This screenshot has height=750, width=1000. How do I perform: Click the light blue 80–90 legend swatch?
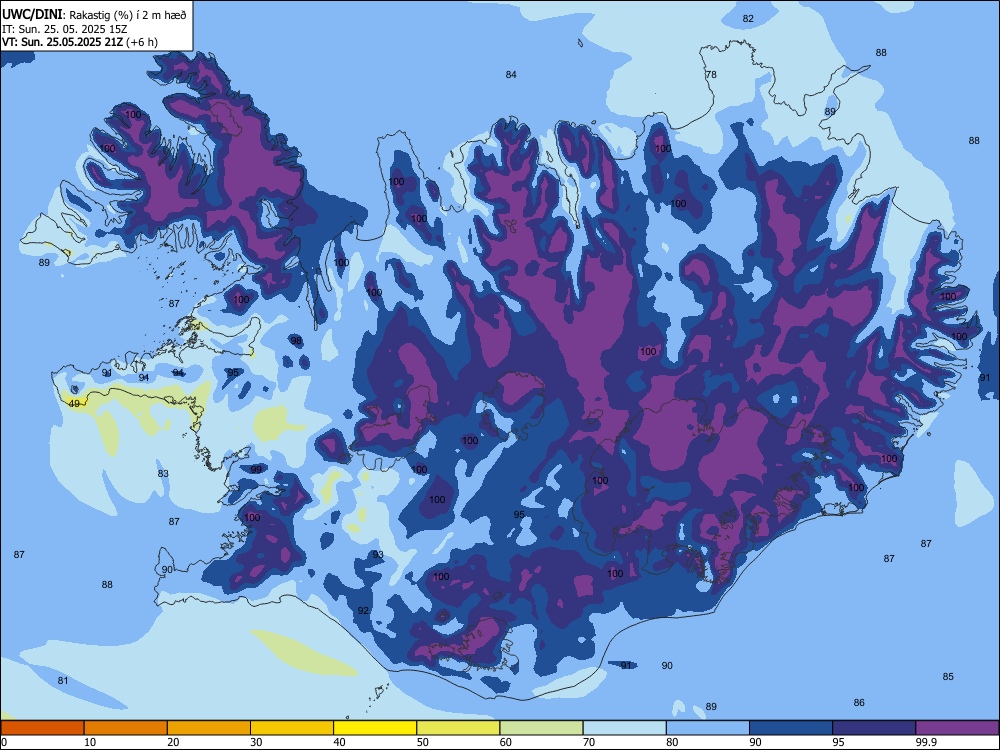point(708,728)
